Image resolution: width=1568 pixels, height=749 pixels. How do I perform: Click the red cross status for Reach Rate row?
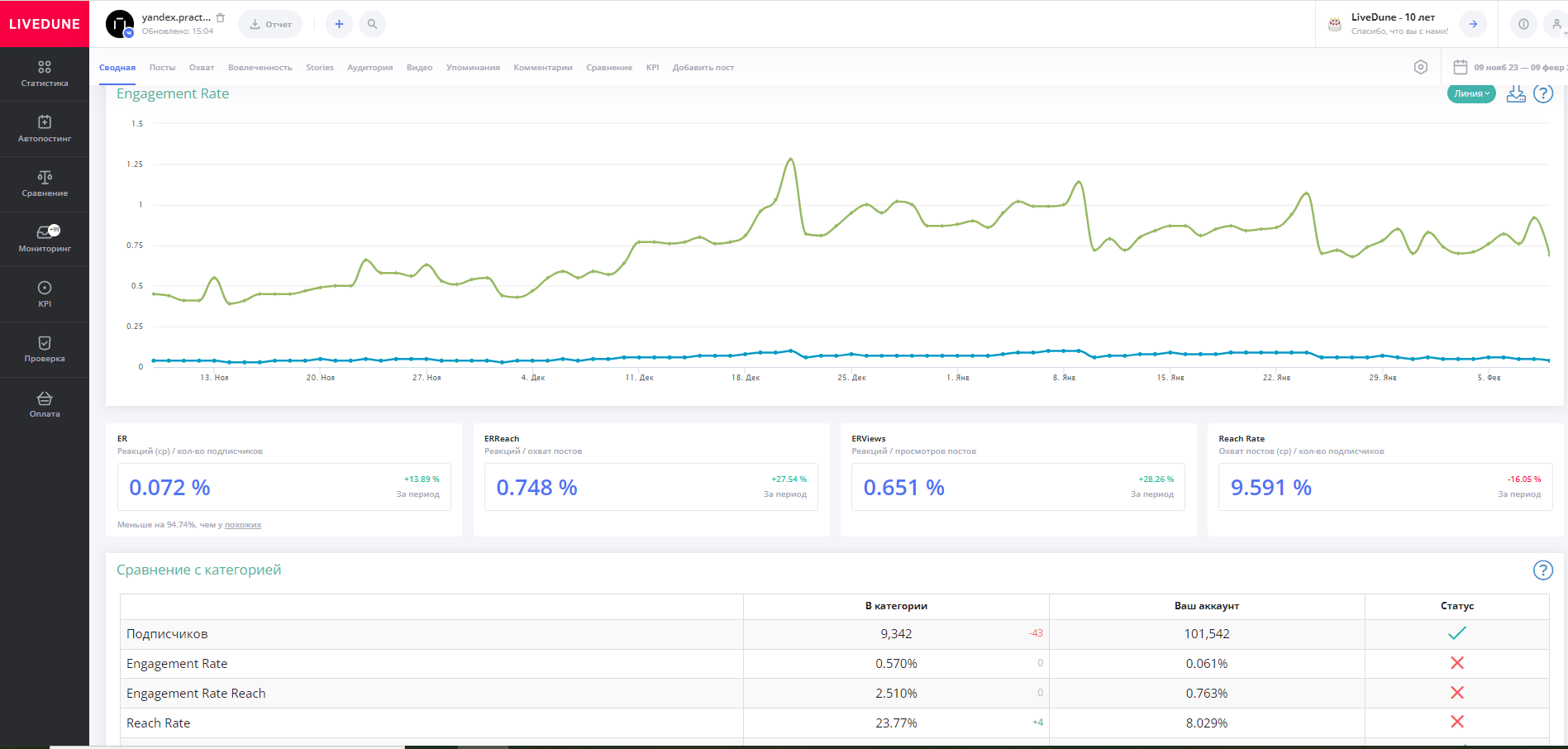(x=1457, y=722)
